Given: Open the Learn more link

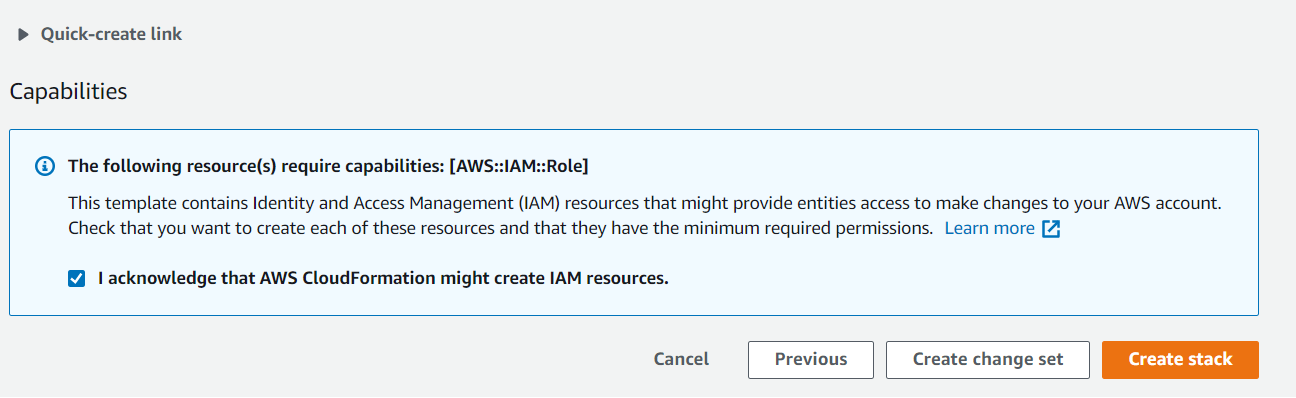Looking at the screenshot, I should pyautogui.click(x=989, y=228).
